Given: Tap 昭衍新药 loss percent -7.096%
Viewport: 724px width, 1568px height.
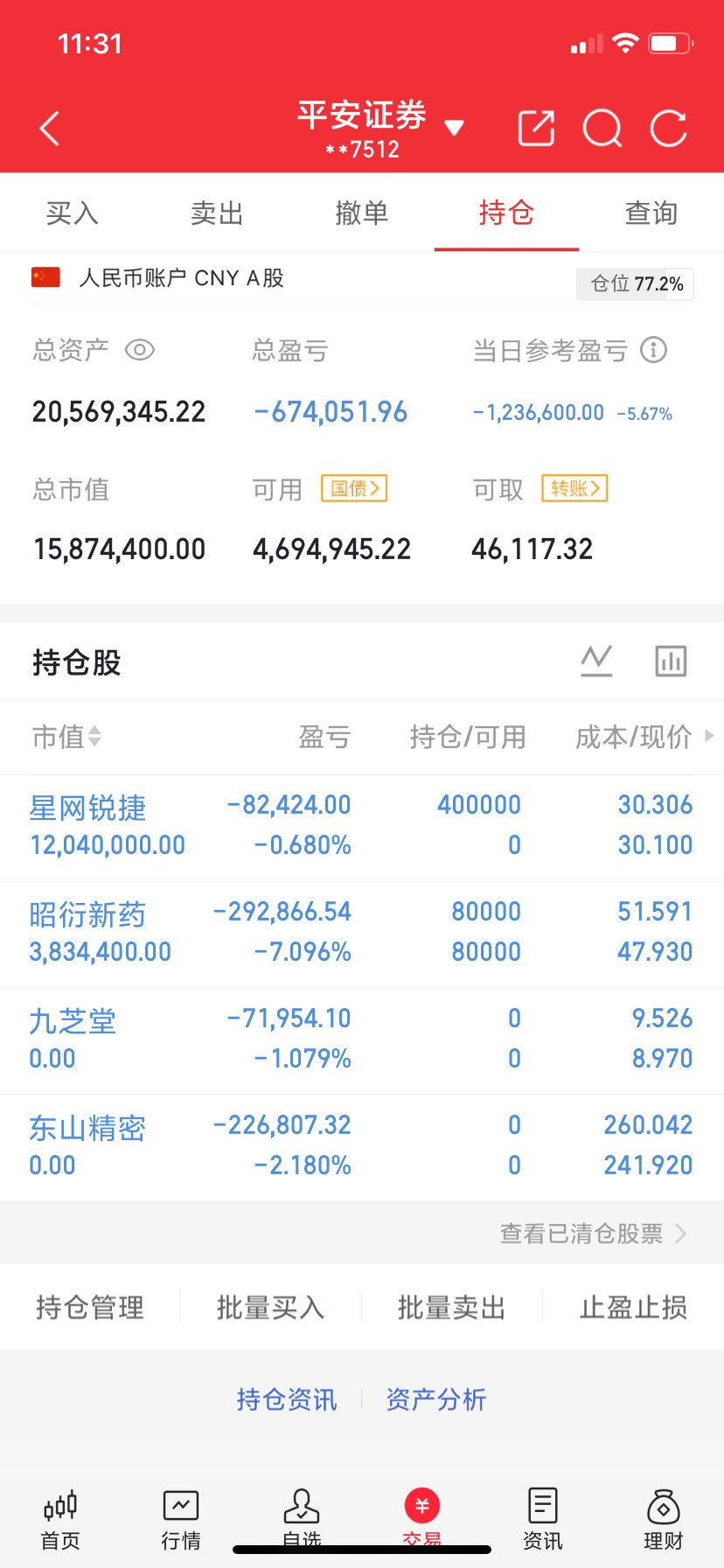Looking at the screenshot, I should tap(303, 951).
